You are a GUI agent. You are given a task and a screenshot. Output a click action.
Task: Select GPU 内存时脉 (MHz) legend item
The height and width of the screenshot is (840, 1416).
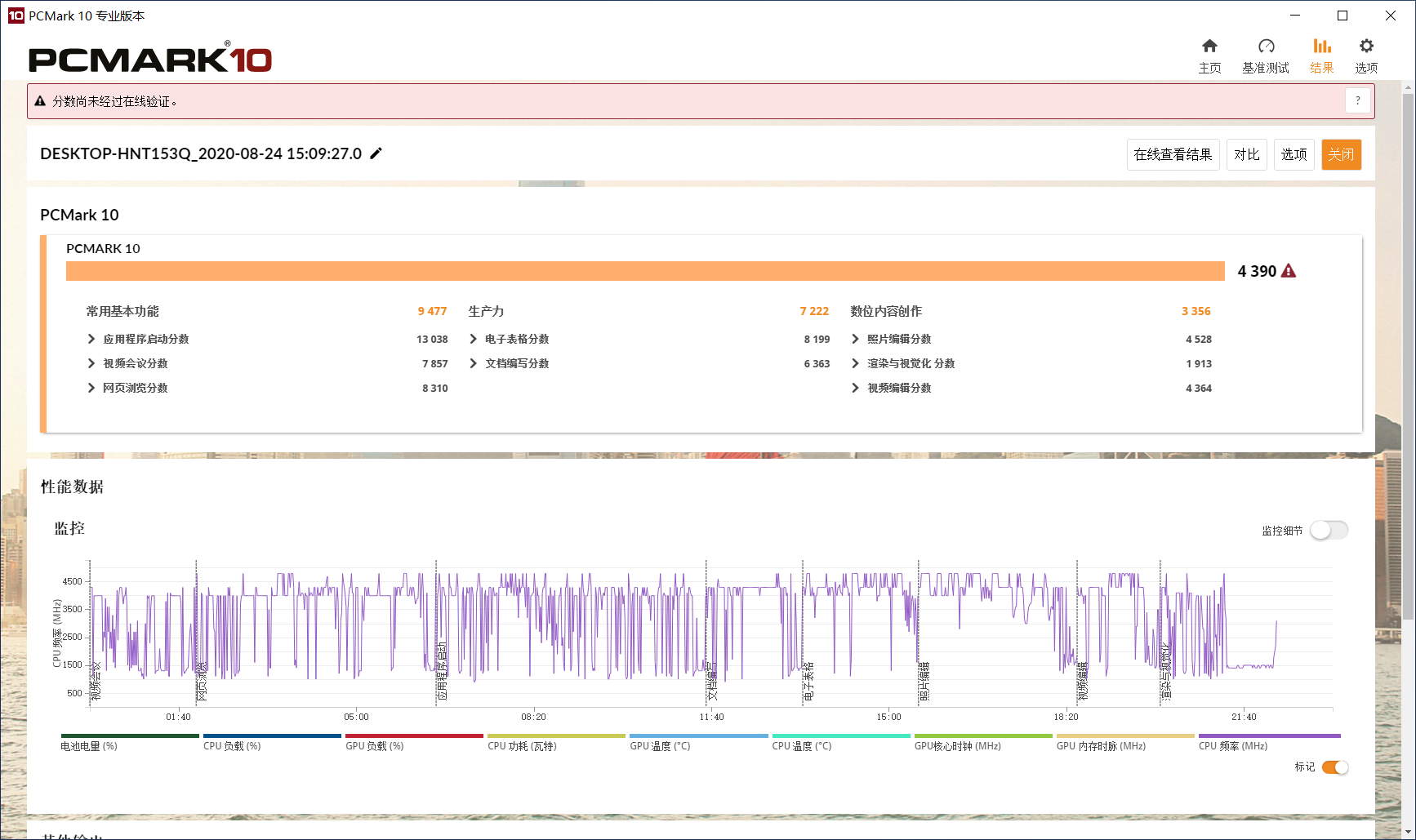[1125, 742]
